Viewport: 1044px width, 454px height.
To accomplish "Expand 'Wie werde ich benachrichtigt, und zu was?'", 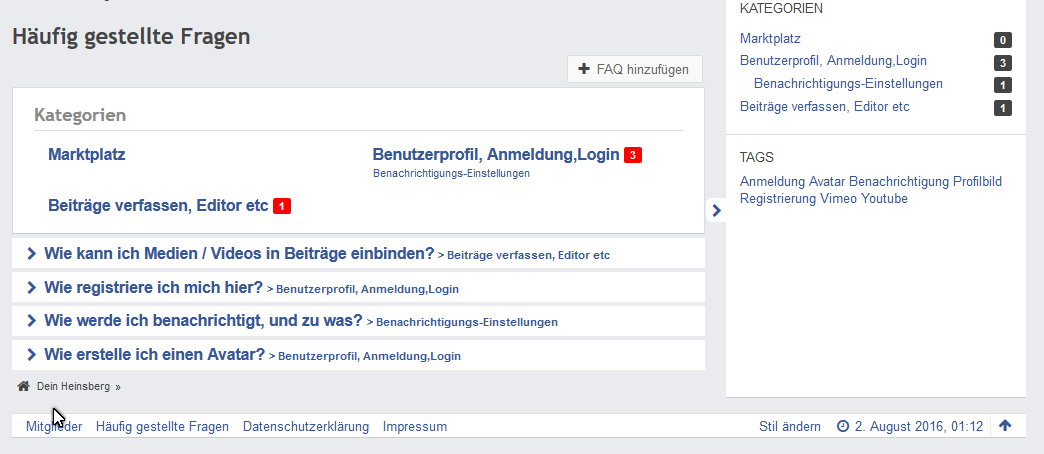I will click(202, 321).
